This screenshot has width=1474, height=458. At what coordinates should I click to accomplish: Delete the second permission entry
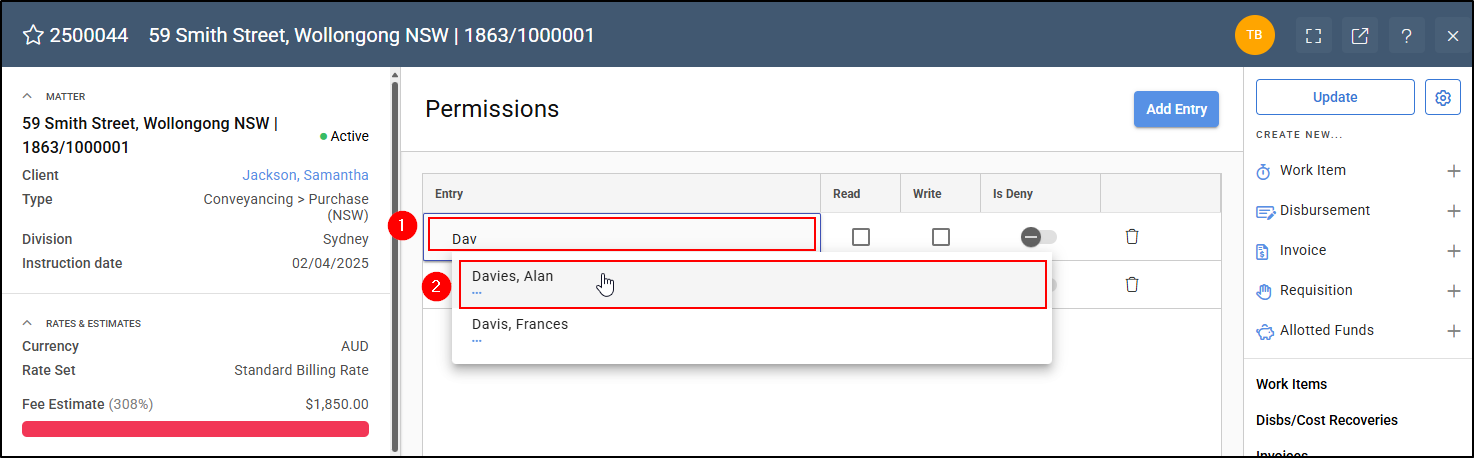click(1132, 285)
